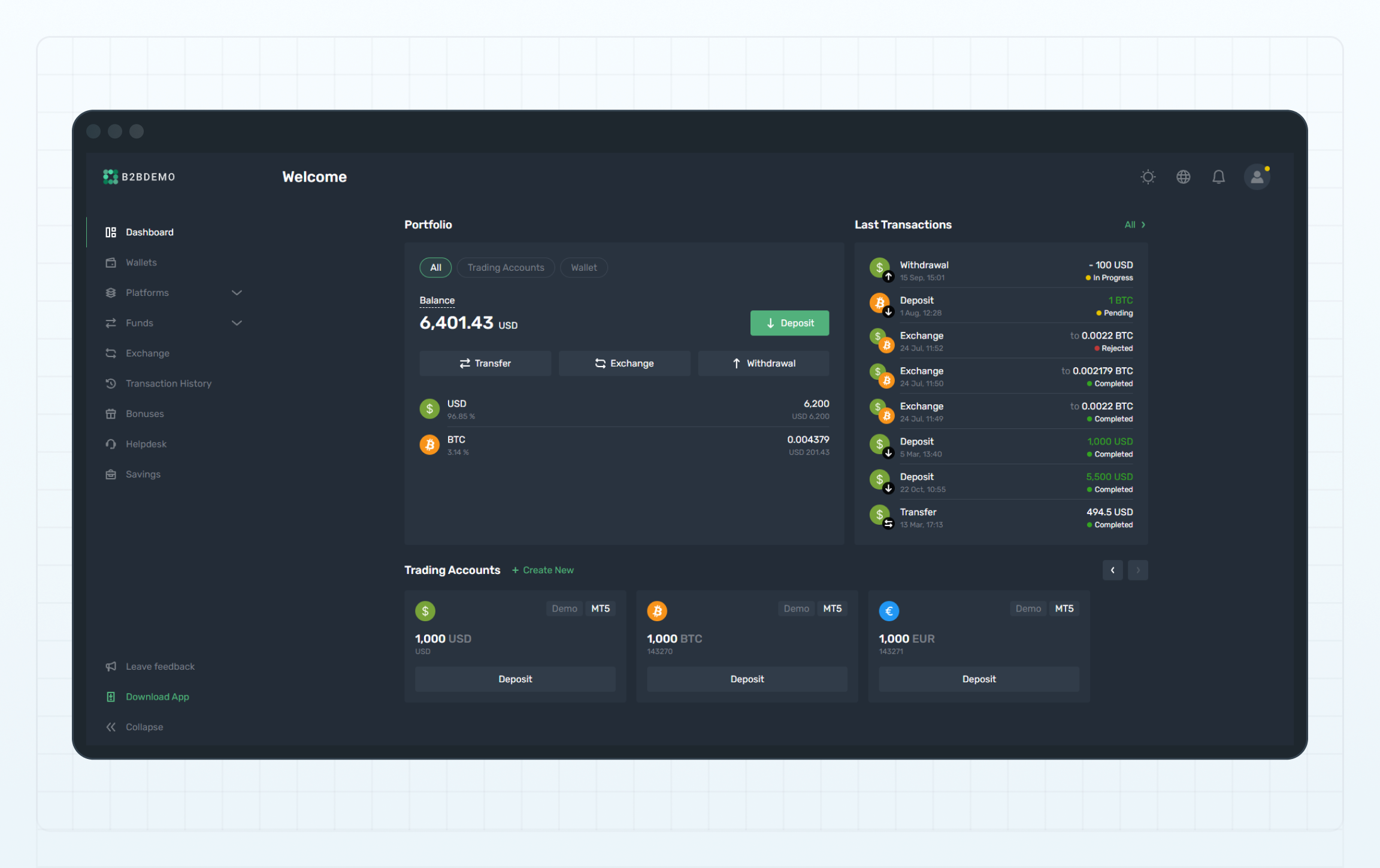1380x868 pixels.
Task: Expand the Platforms sidebar menu
Action: coord(237,293)
